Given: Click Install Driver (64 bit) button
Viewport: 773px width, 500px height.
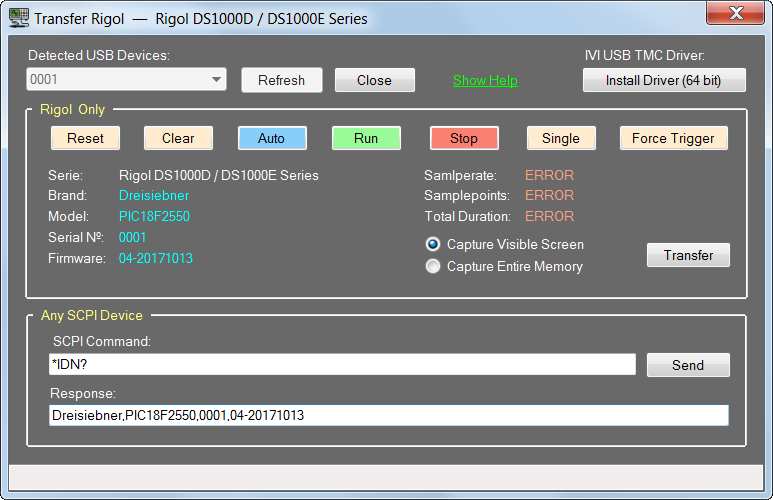Looking at the screenshot, I should (x=664, y=80).
